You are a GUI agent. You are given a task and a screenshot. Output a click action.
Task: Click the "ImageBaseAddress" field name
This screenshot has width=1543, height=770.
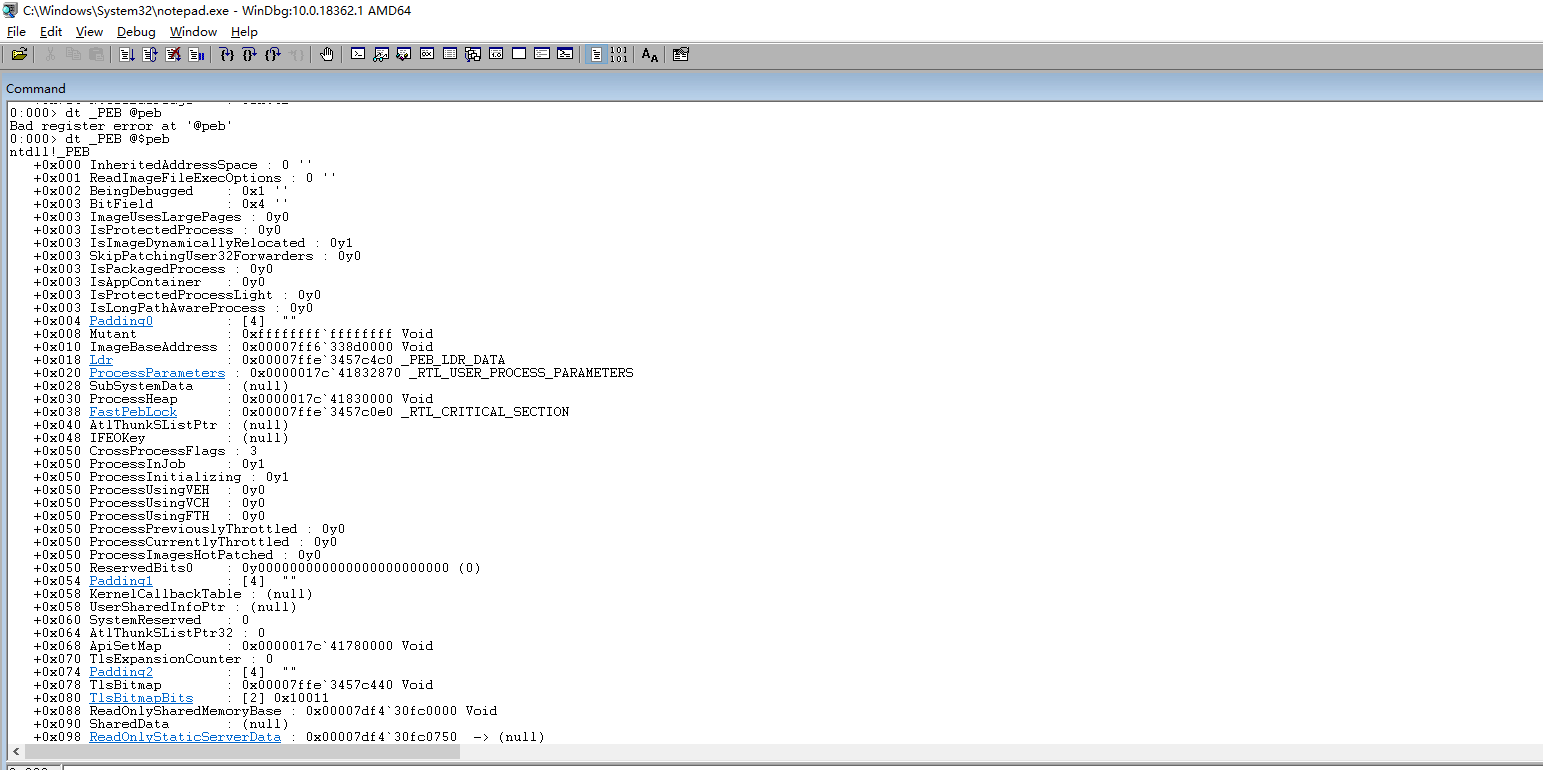click(153, 347)
